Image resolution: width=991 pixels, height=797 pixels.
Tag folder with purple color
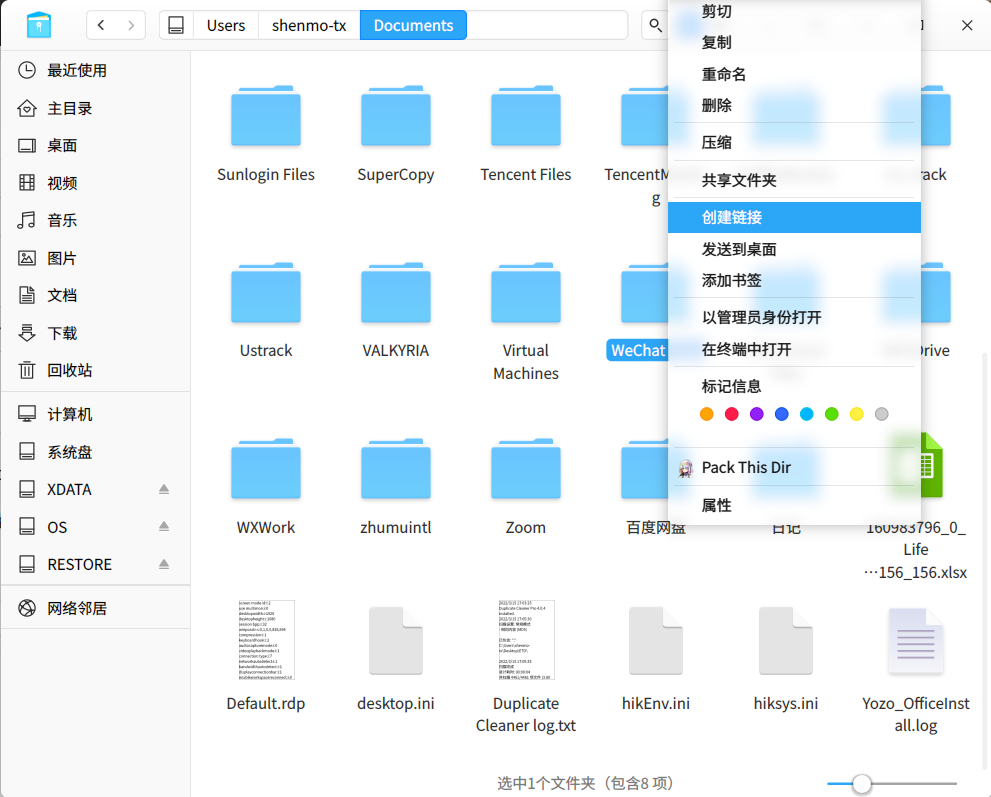pyautogui.click(x=757, y=414)
